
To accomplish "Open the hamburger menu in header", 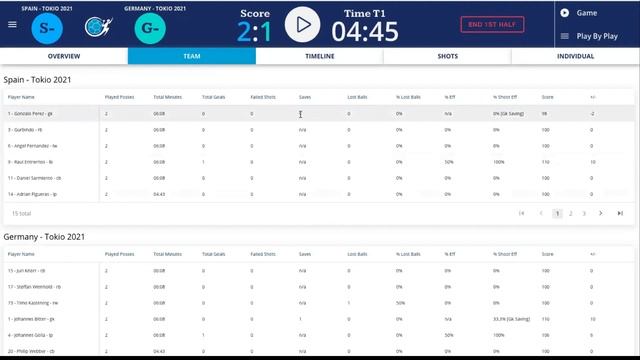I will [12, 24].
